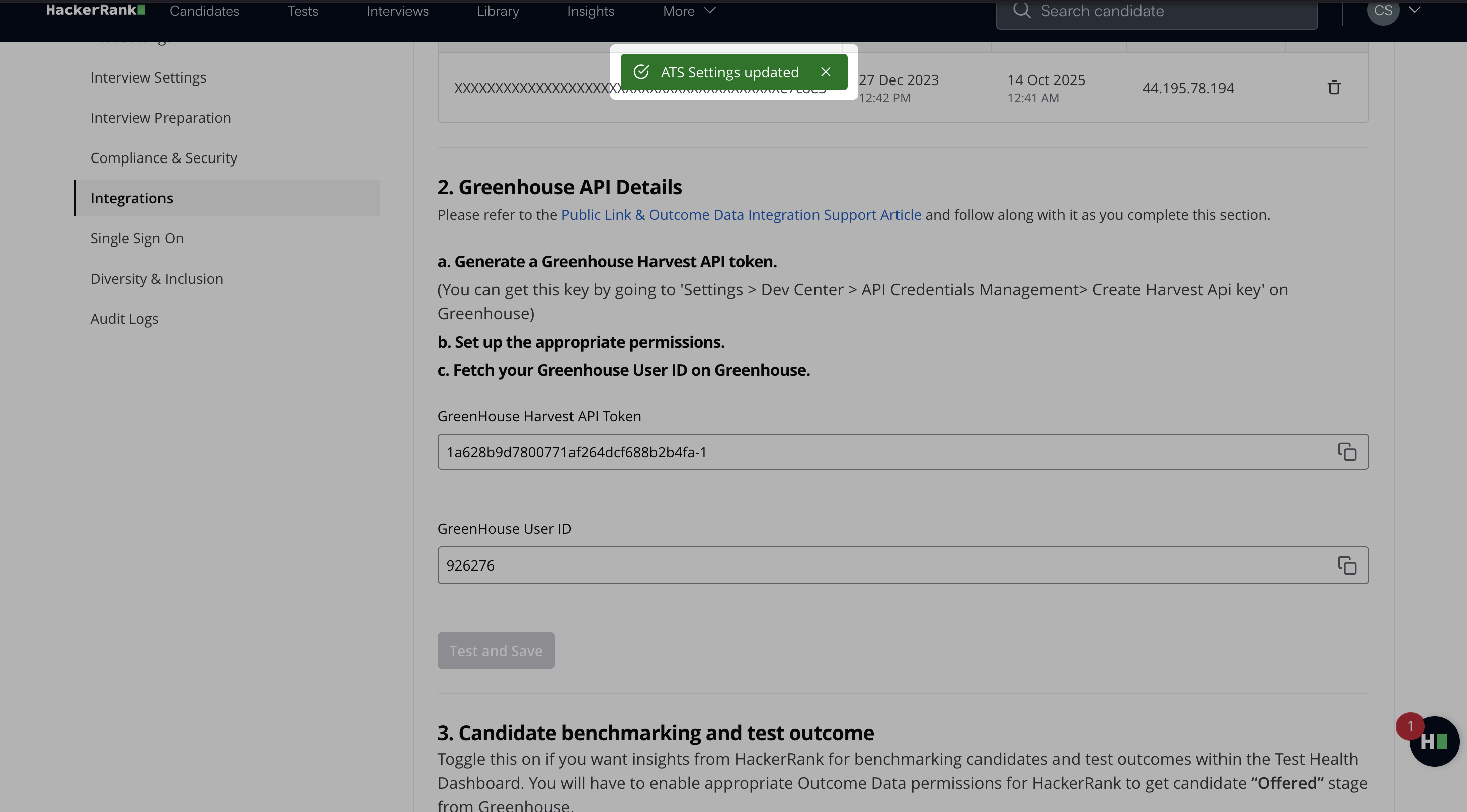The height and width of the screenshot is (812, 1467).
Task: Select Single Sign On in sidebar
Action: tap(137, 238)
